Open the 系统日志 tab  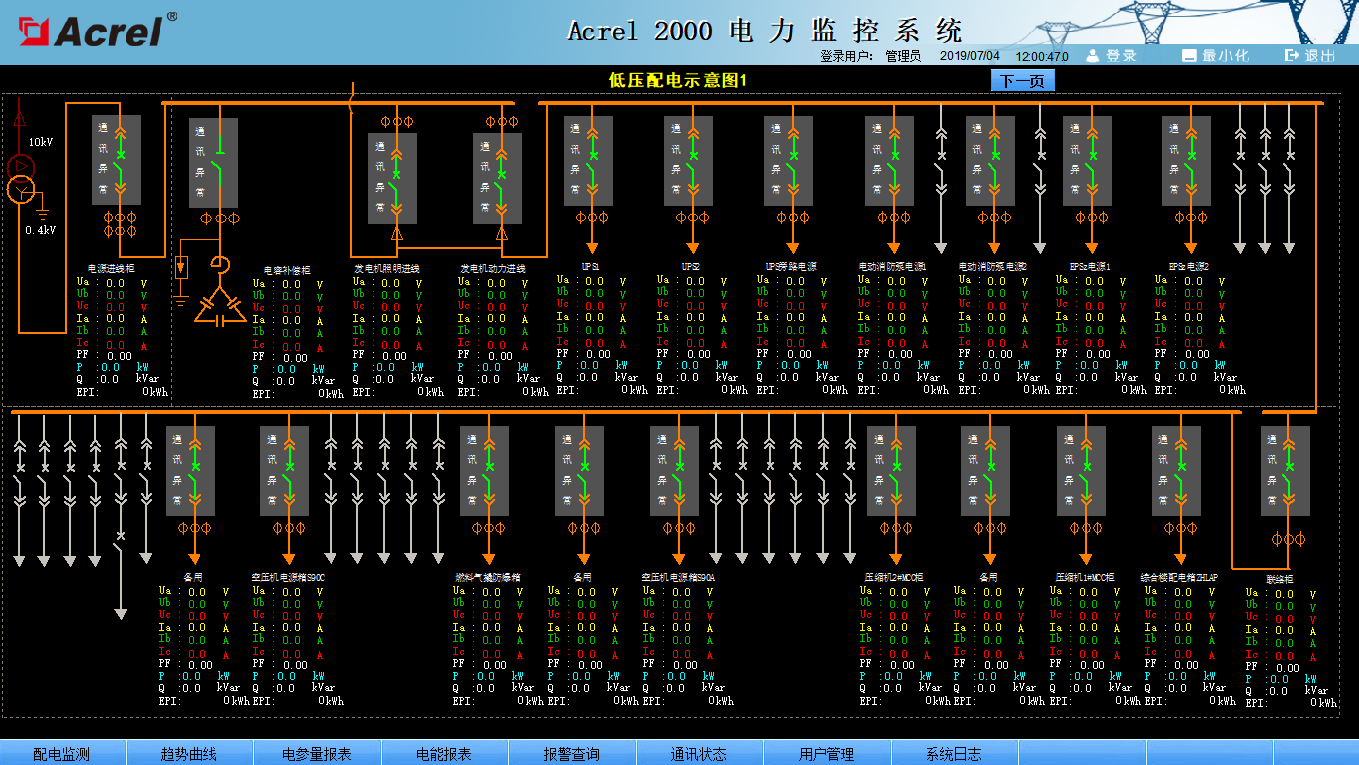click(954, 753)
